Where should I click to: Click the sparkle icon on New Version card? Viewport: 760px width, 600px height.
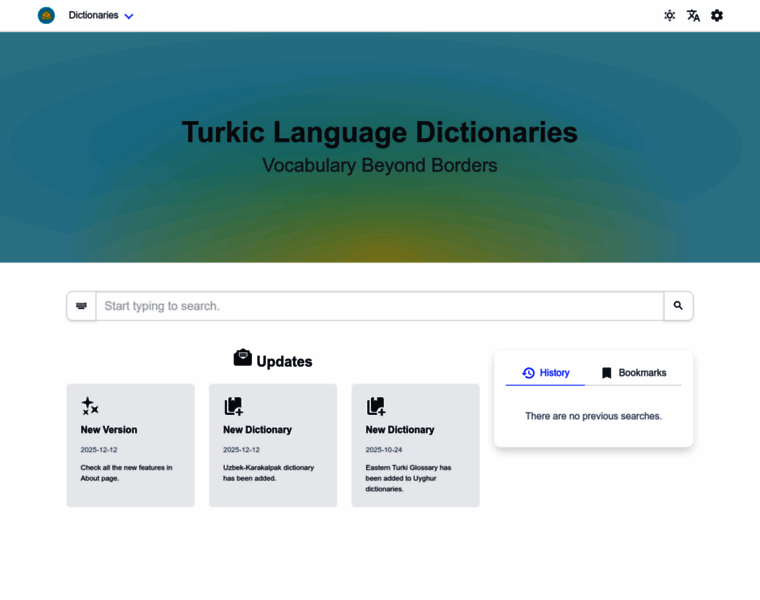point(90,406)
